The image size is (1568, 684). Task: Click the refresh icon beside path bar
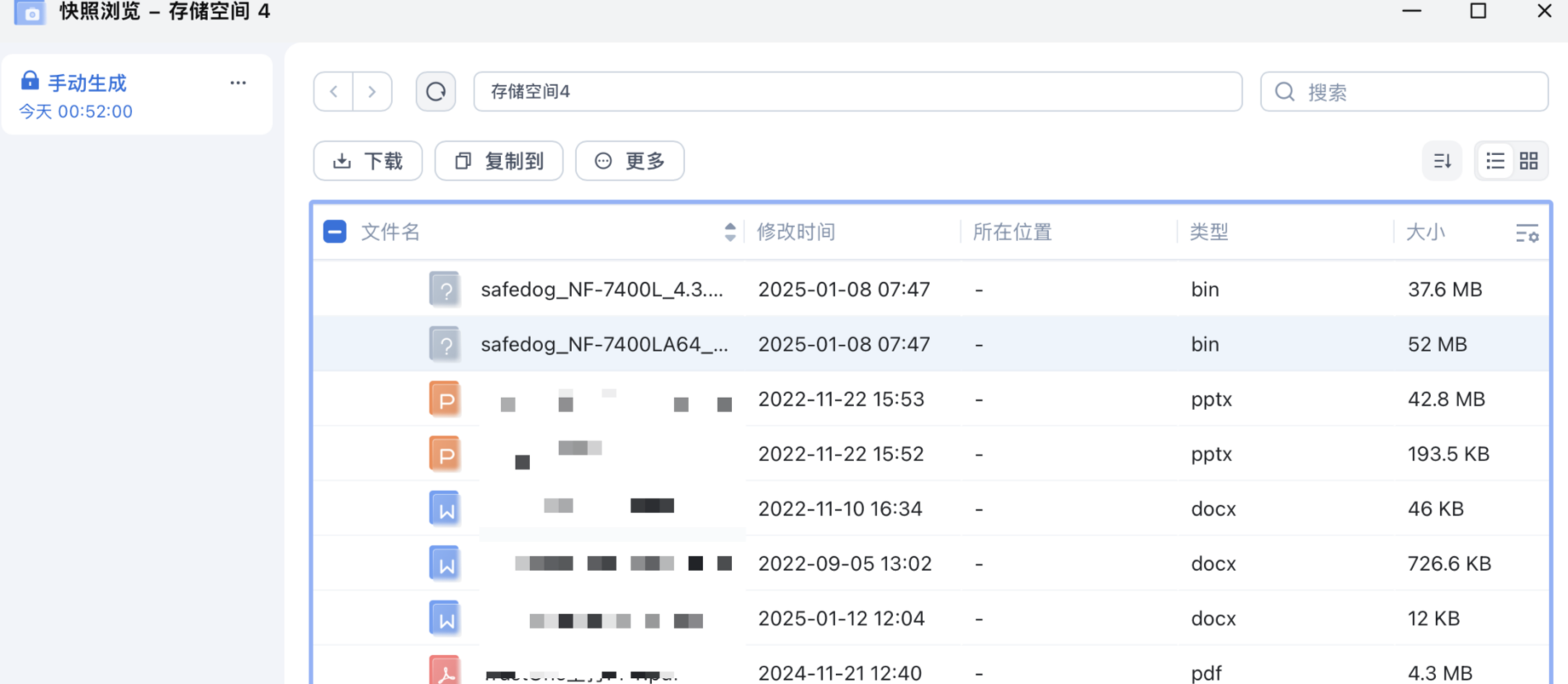click(436, 92)
